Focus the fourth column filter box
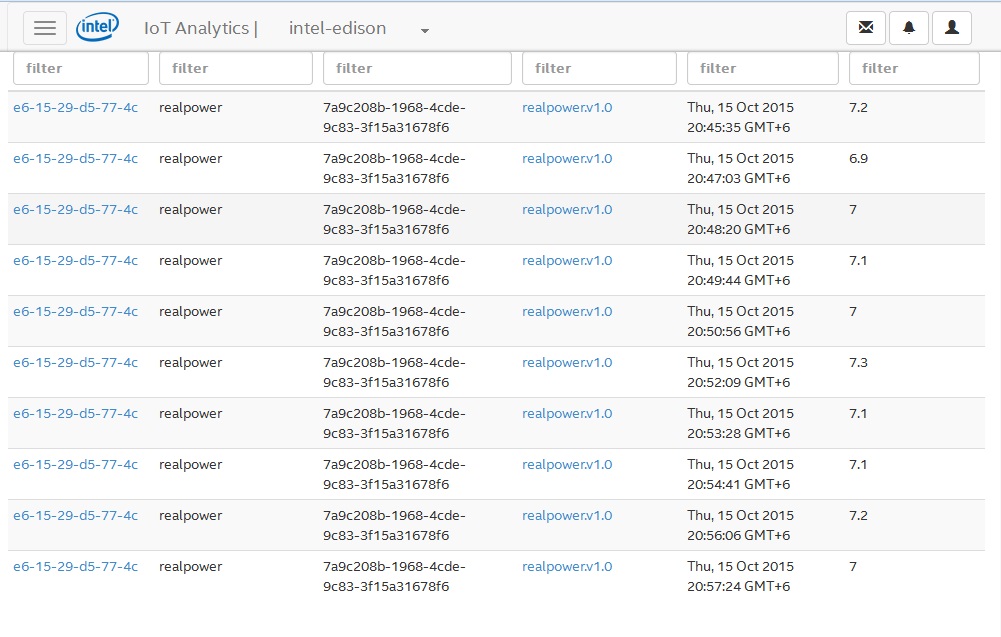This screenshot has height=637, width=1001. coord(599,69)
